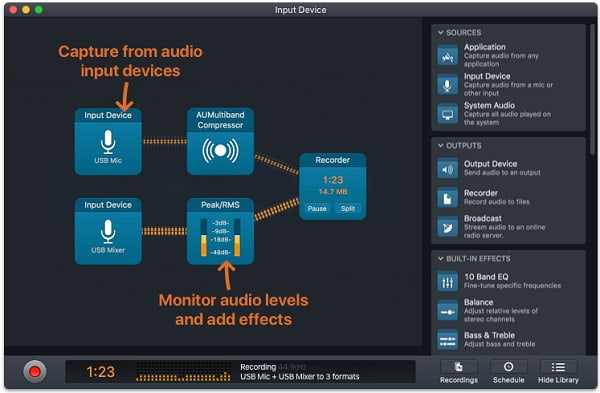
Task: Select the Output Device speaker icon
Action: 447,169
